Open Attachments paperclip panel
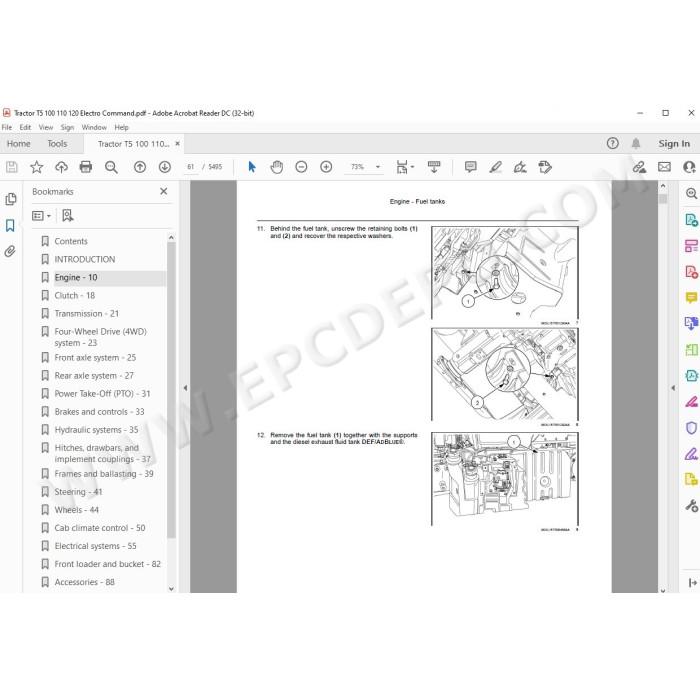 10,251
